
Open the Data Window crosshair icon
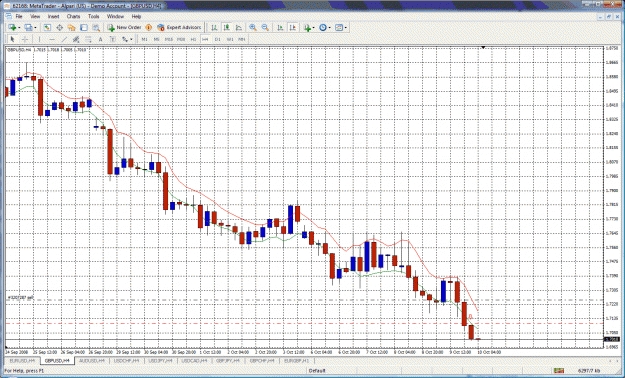click(x=59, y=28)
